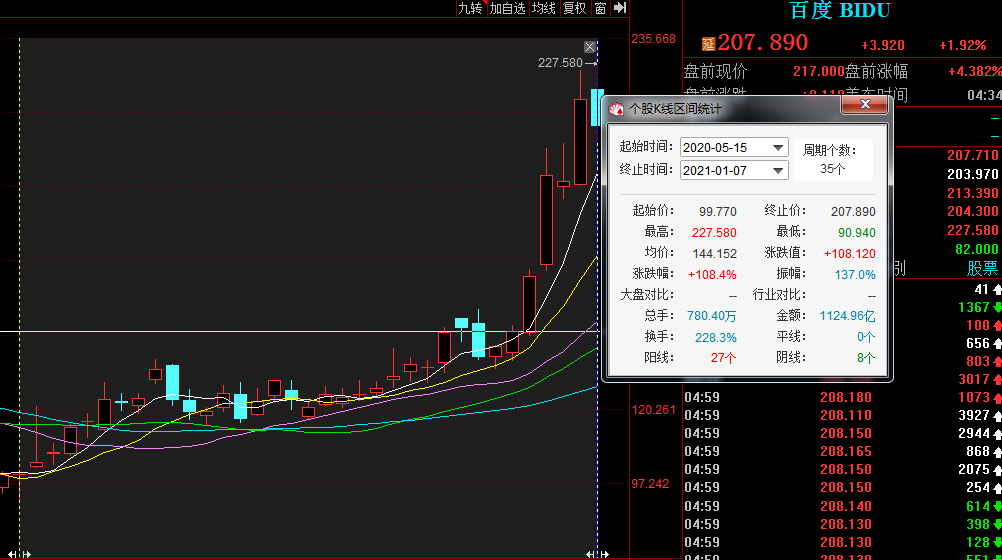Image resolution: width=1002 pixels, height=560 pixels.
Task: Open the 终止时间 date dropdown
Action: point(778,171)
